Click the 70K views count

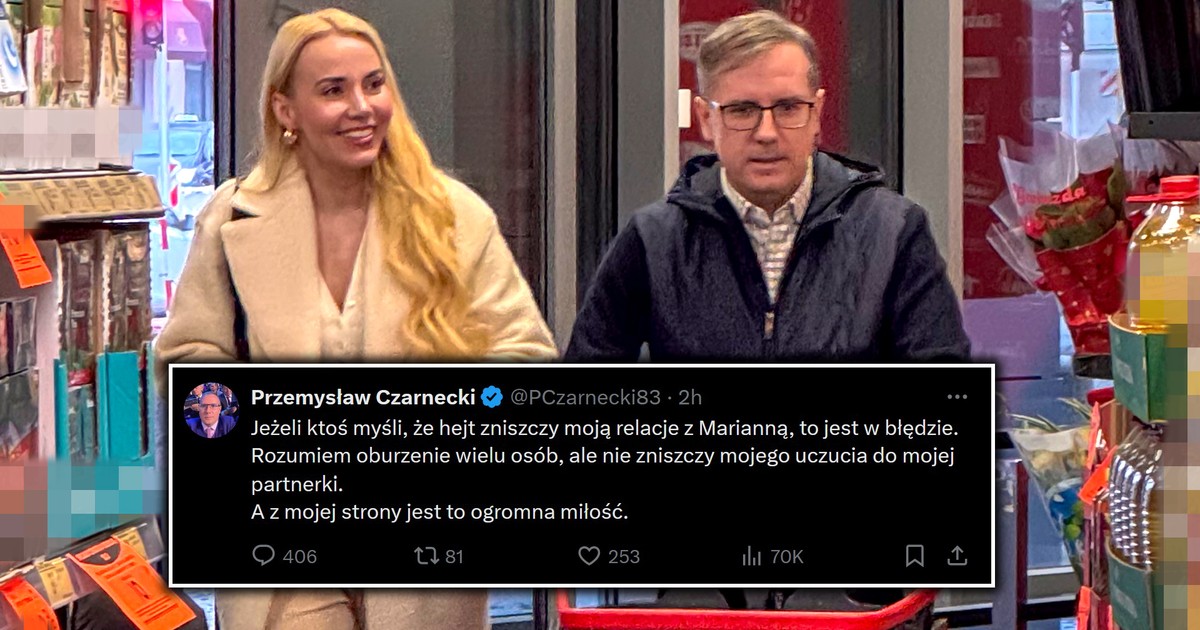point(786,557)
